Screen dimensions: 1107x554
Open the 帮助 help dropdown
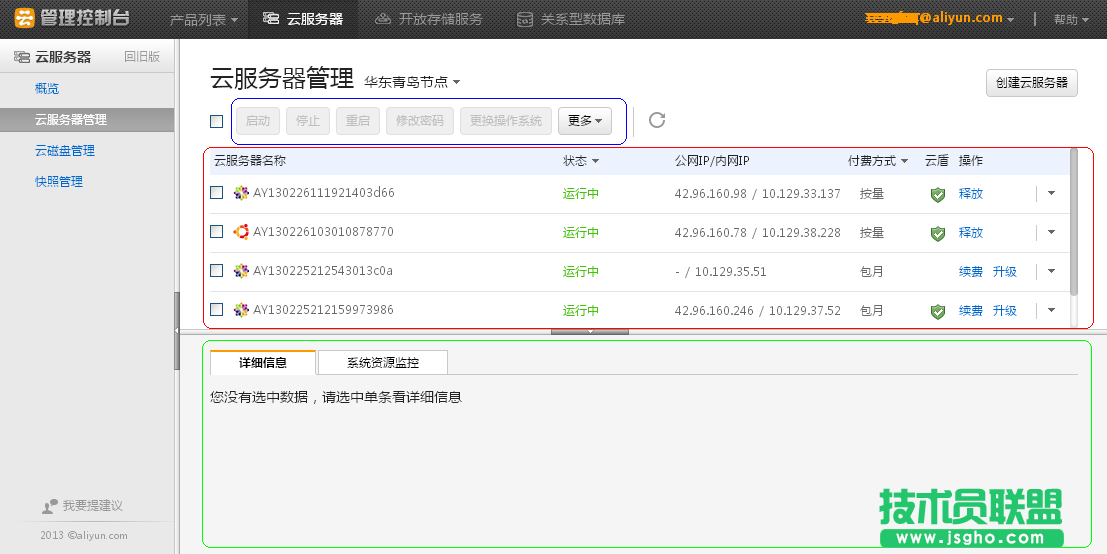click(1071, 20)
